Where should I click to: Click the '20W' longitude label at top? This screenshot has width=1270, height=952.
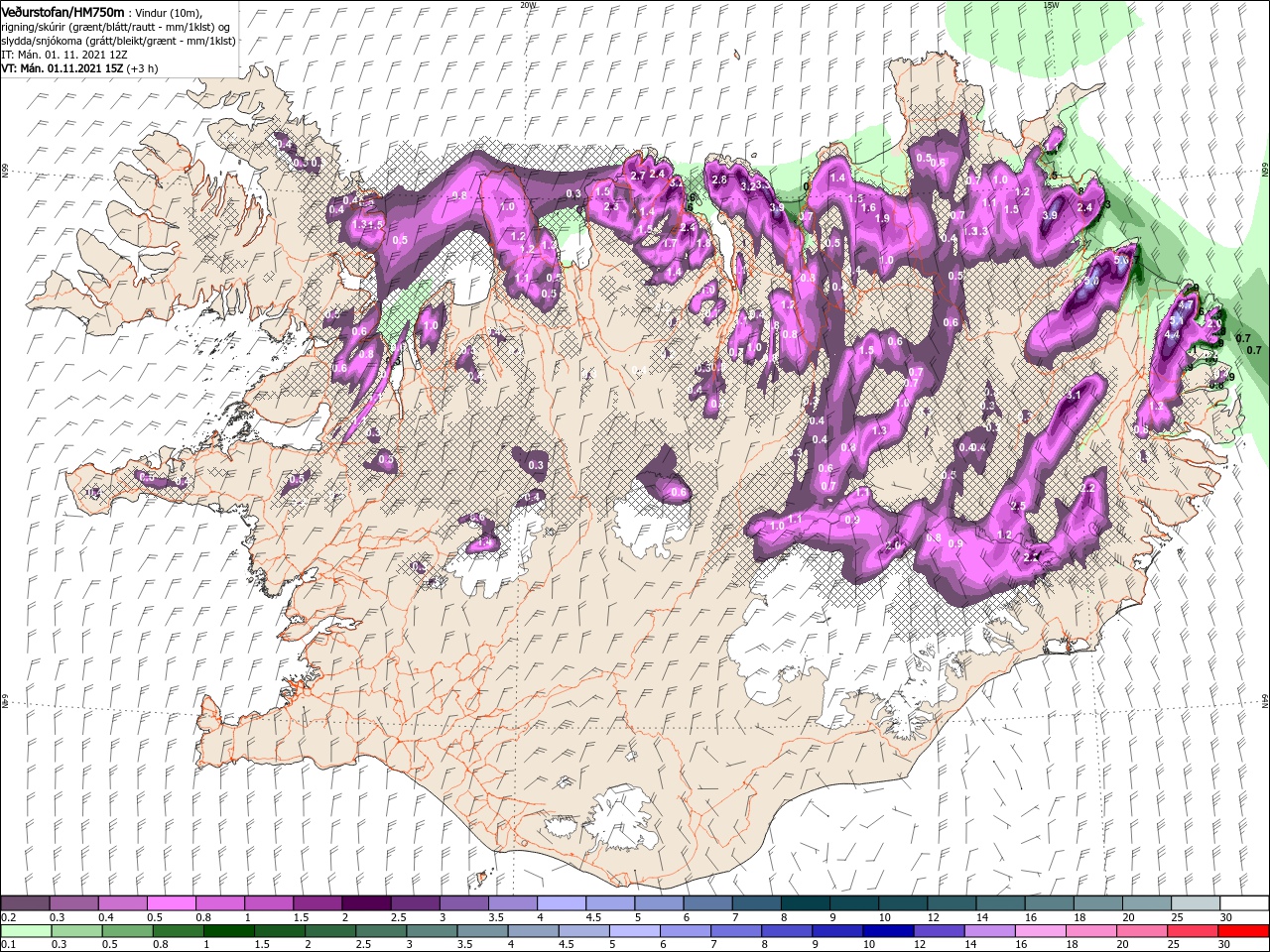coord(528,5)
